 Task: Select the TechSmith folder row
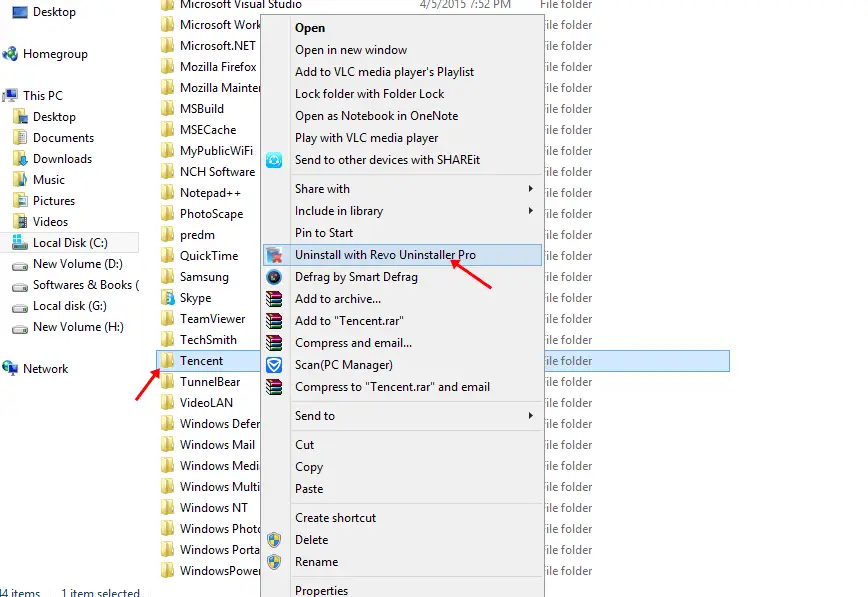[x=208, y=339]
